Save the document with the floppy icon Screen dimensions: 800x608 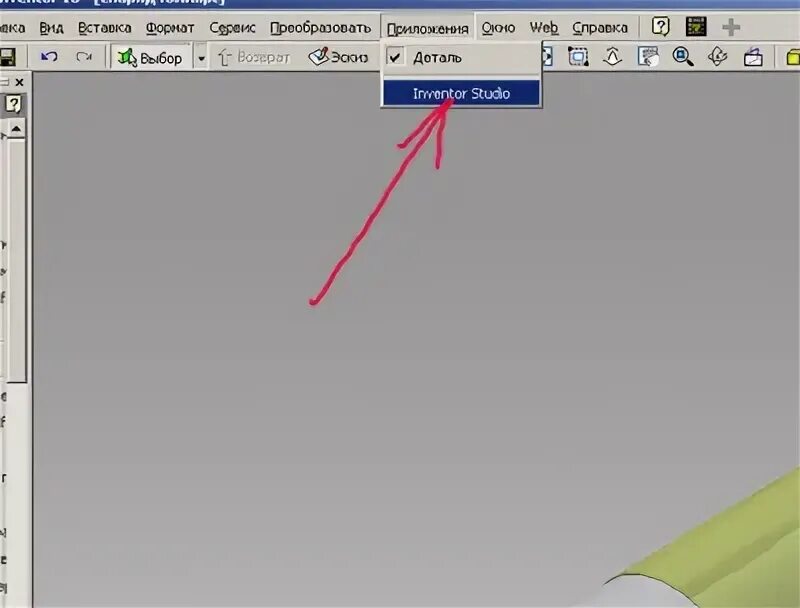[x=8, y=57]
